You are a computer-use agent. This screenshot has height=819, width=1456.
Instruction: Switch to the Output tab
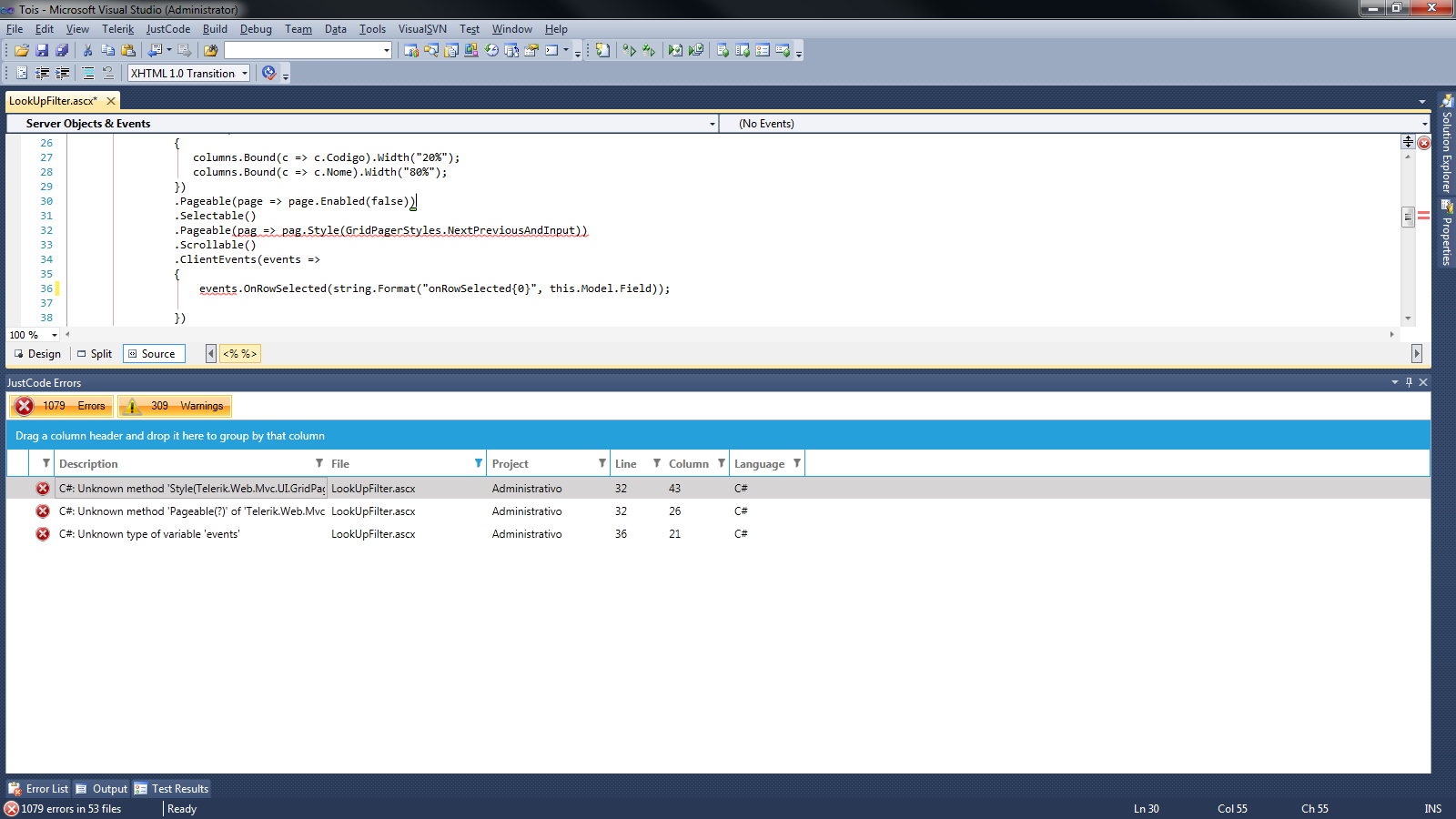coord(102,789)
